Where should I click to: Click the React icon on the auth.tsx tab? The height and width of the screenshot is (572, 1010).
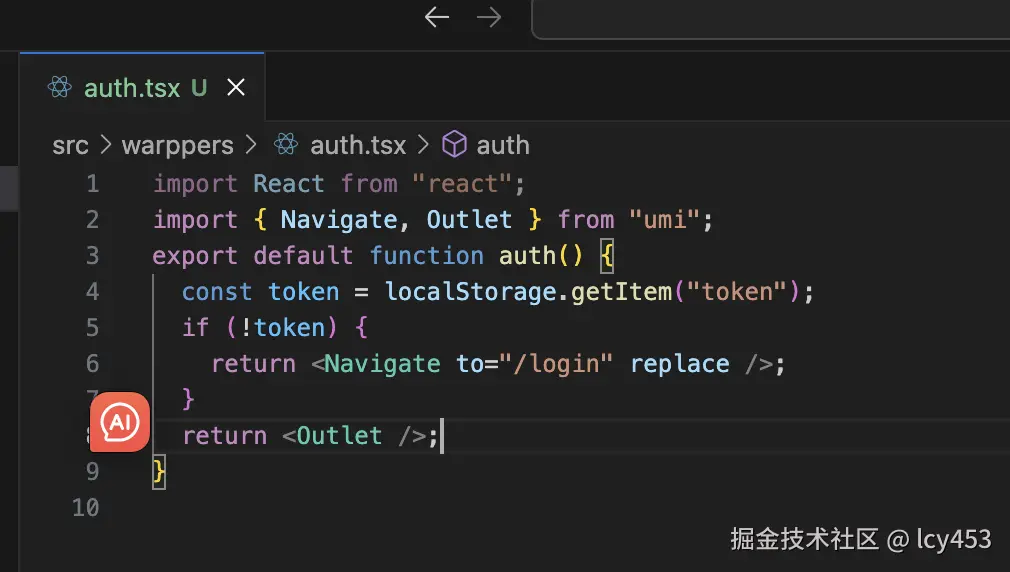pyautogui.click(x=60, y=88)
